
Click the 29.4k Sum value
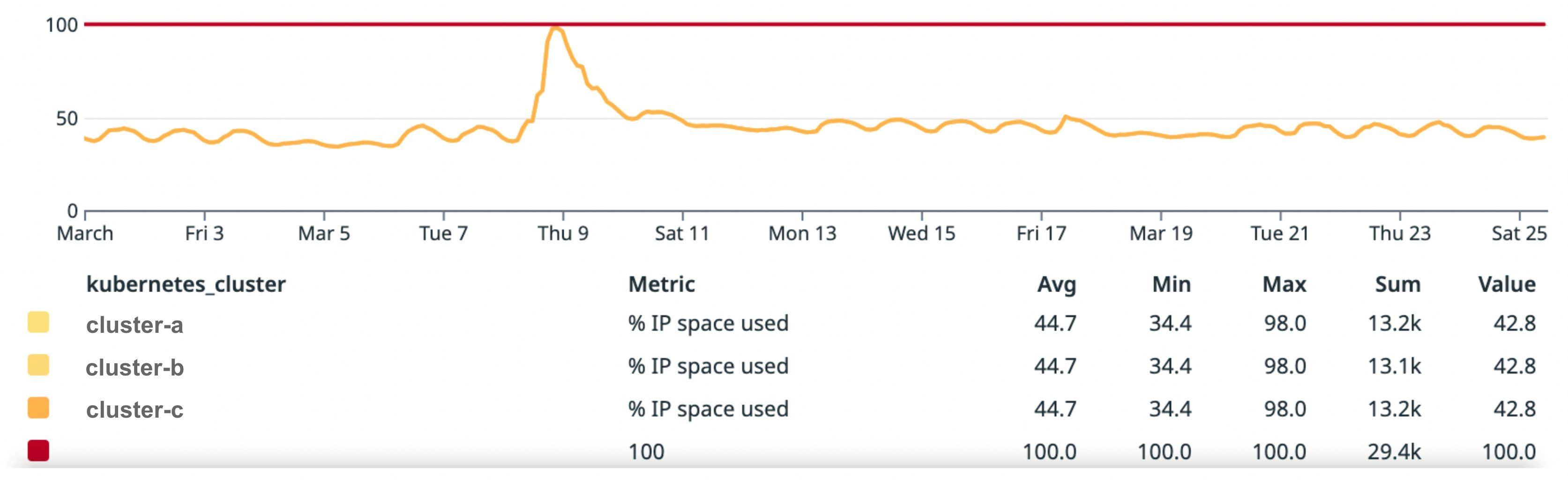pos(1394,452)
